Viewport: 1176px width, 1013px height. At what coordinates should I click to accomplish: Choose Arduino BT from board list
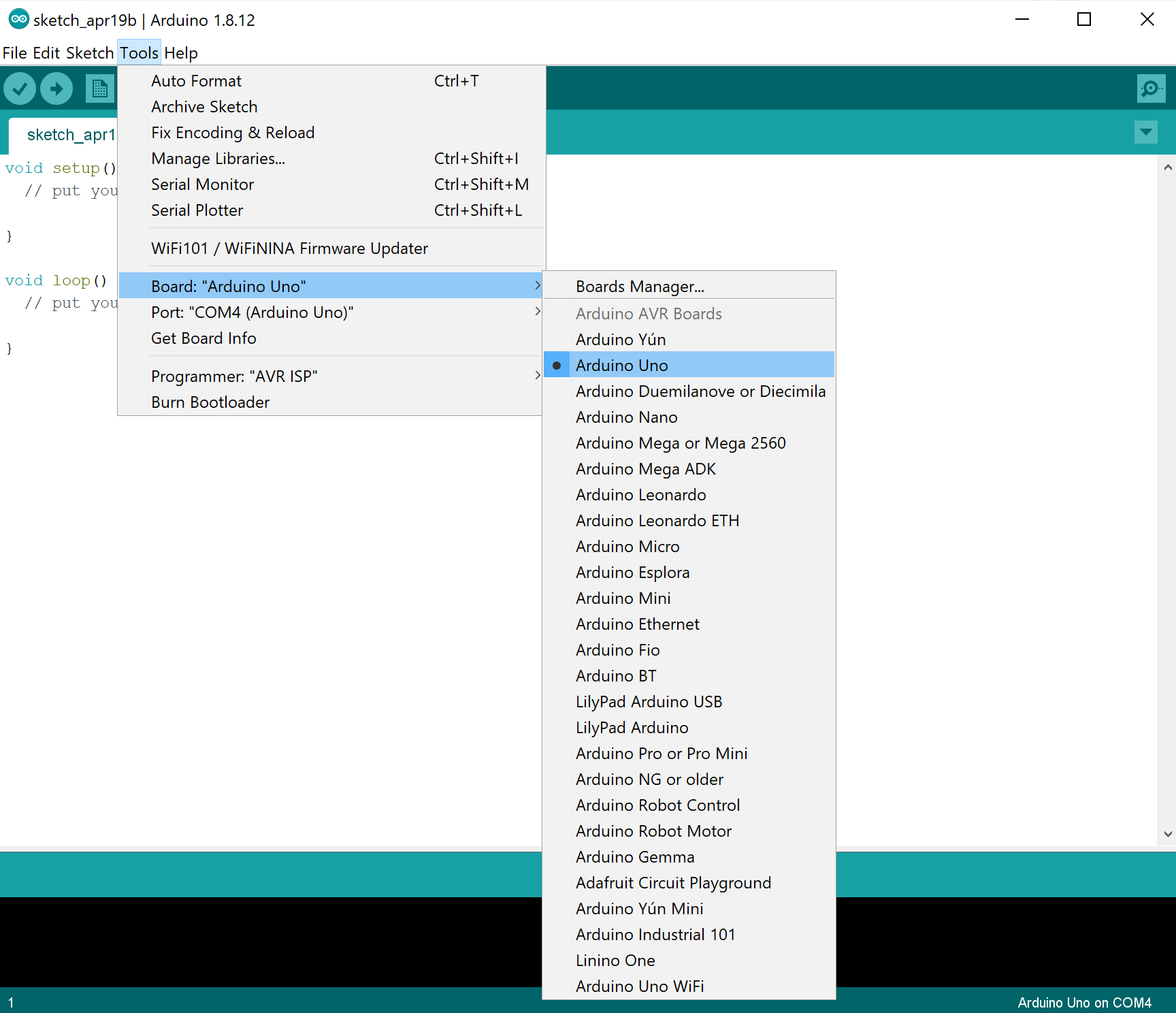pyautogui.click(x=689, y=675)
